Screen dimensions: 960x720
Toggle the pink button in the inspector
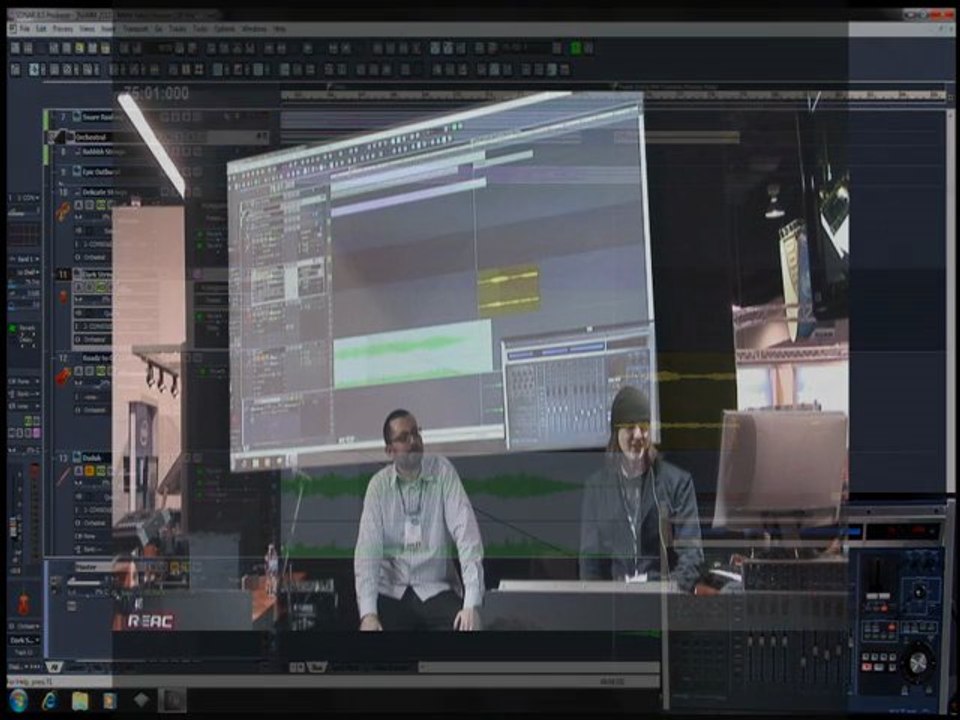coord(37,433)
